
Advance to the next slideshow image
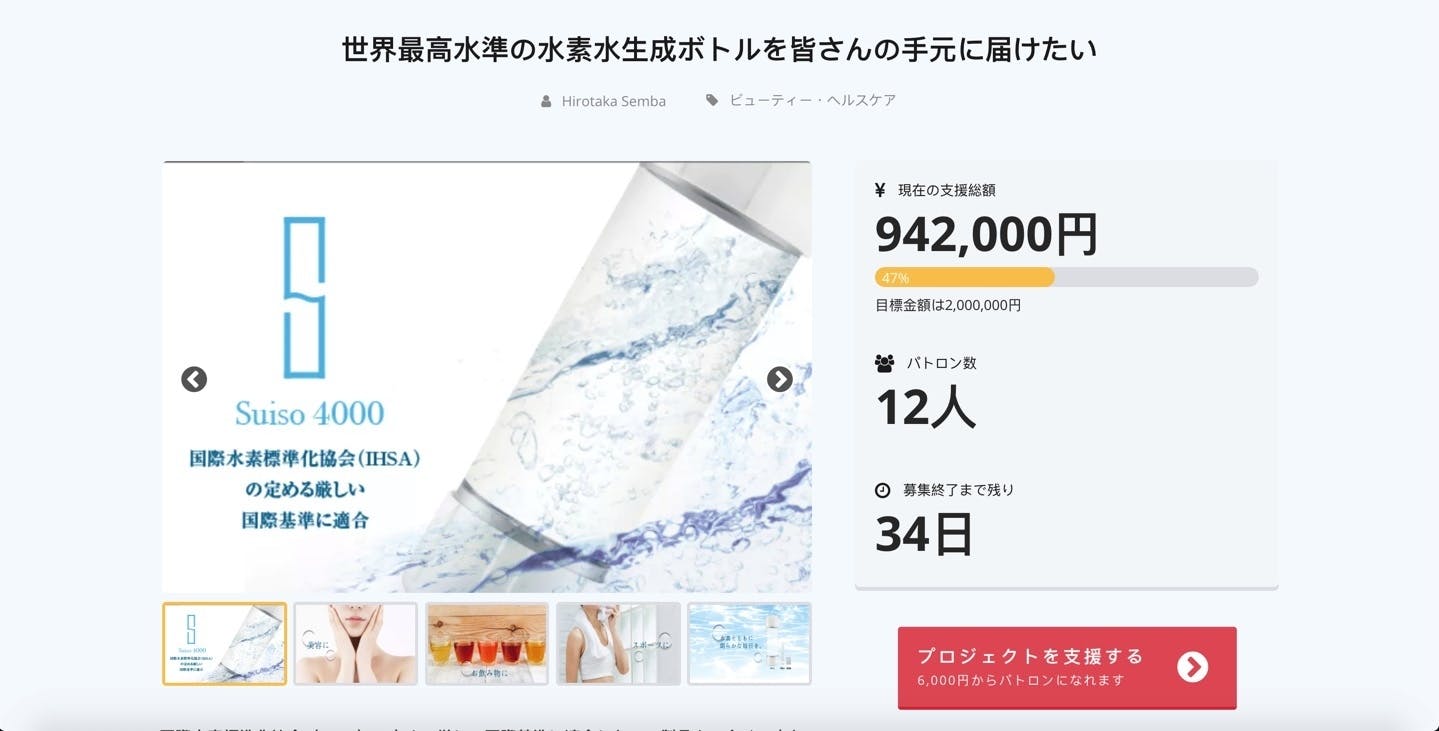pos(780,379)
